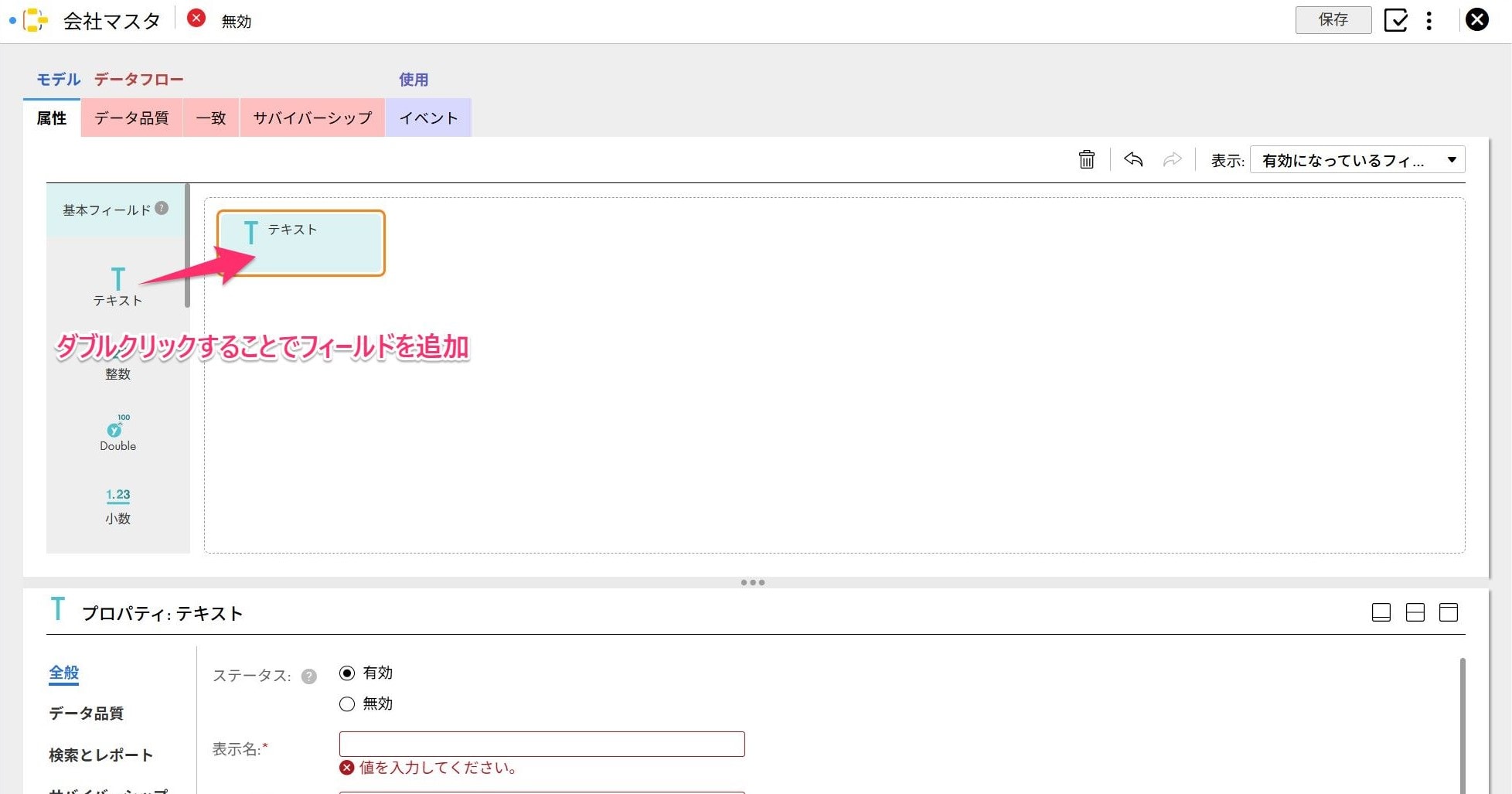Select the 小数 field type in the palette

click(117, 506)
